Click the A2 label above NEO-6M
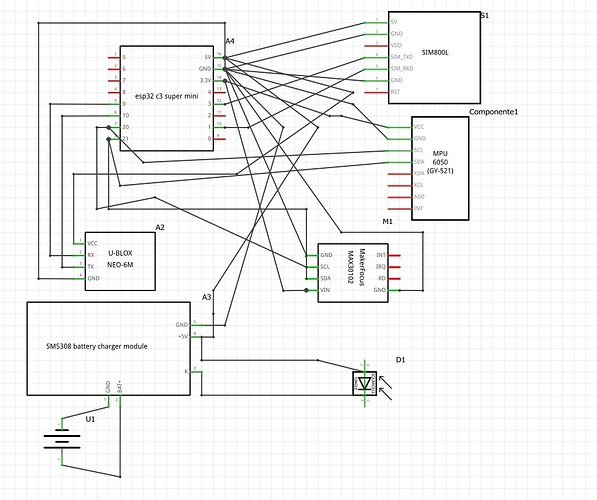This screenshot has height=500, width=597. 160,227
